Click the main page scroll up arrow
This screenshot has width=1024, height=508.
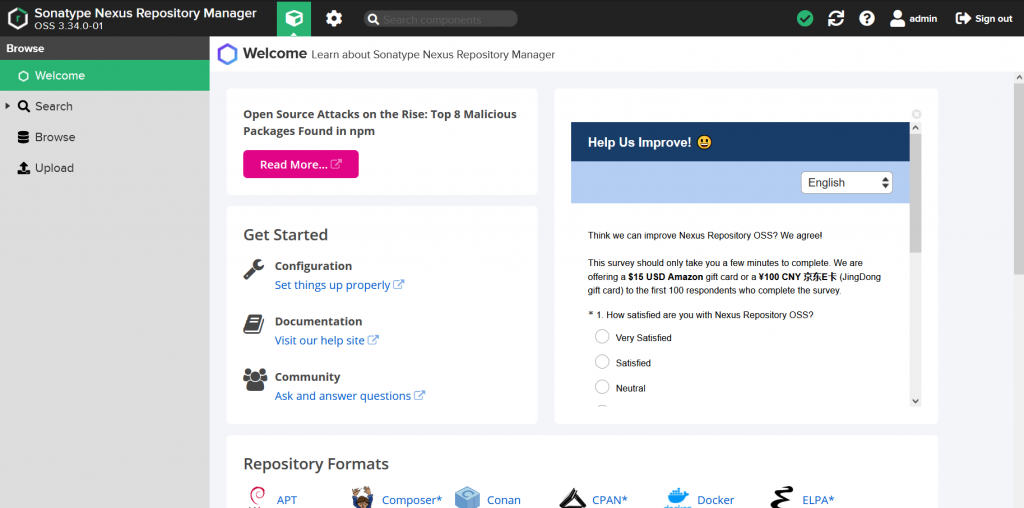(1019, 77)
